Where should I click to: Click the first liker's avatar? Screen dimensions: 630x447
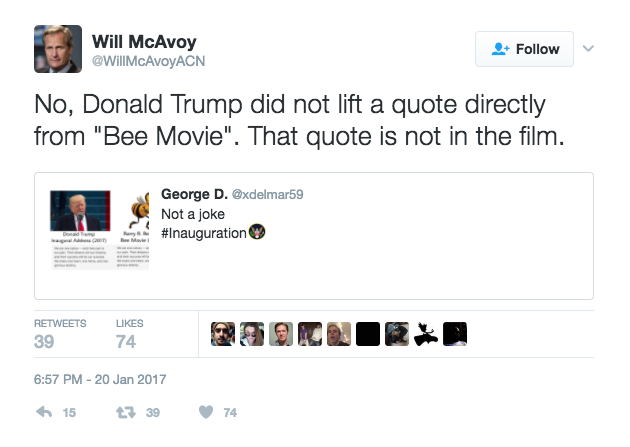click(x=224, y=334)
